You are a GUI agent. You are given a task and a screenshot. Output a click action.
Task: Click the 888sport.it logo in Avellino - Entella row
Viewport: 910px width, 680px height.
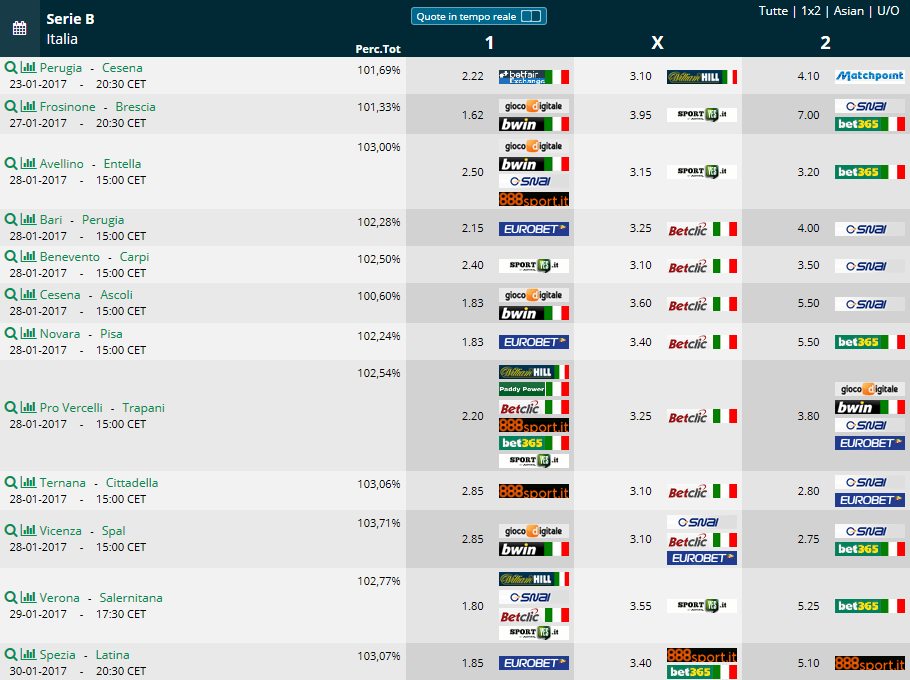533,199
